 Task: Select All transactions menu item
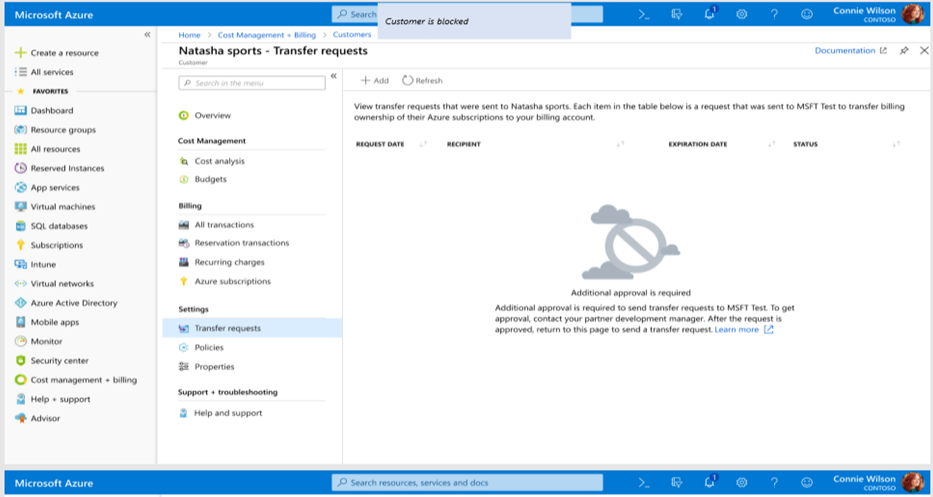click(217, 225)
